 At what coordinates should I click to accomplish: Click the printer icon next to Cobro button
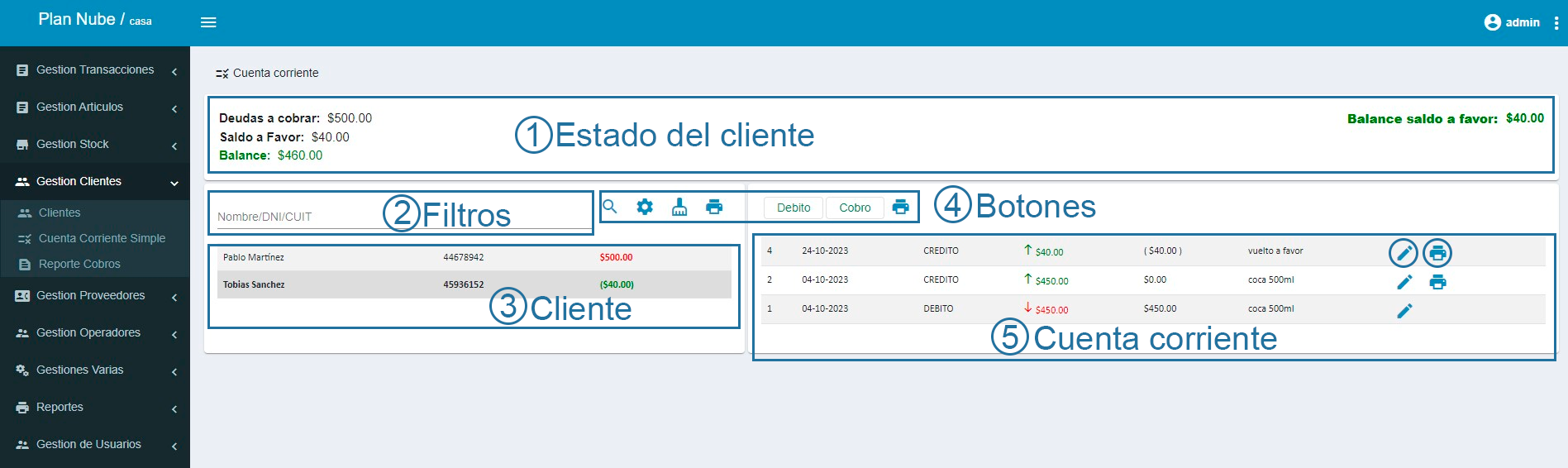(901, 207)
